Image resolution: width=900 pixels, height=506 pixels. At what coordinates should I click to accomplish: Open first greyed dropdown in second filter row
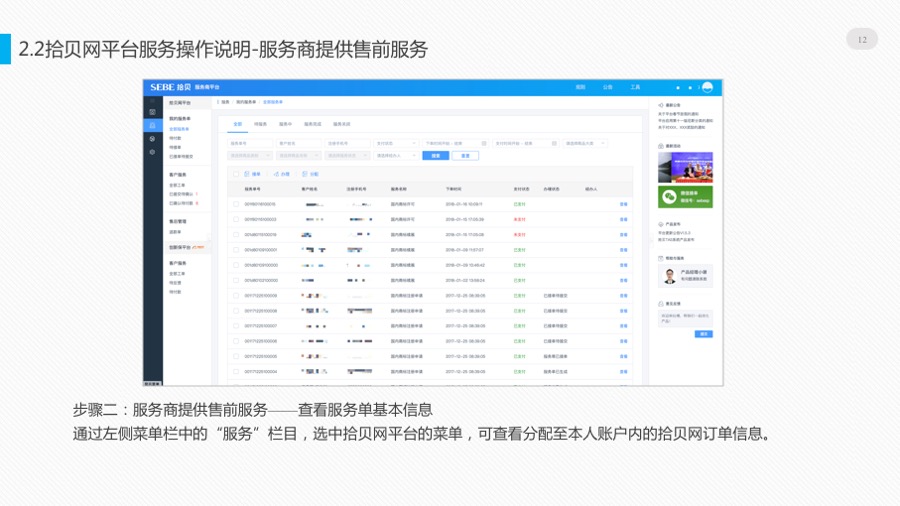pyautogui.click(x=250, y=155)
